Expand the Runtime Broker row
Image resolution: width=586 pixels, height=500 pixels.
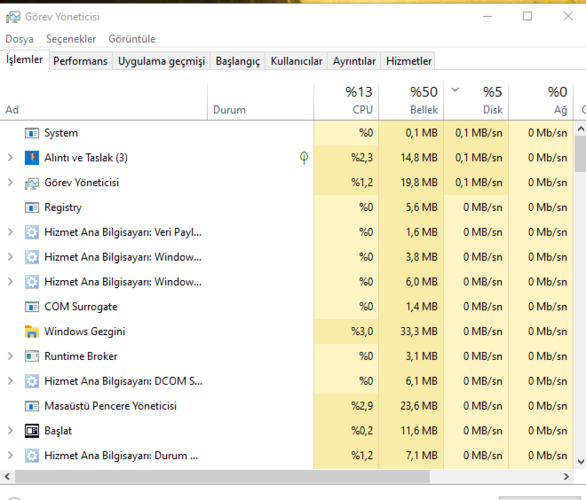[x=10, y=356]
